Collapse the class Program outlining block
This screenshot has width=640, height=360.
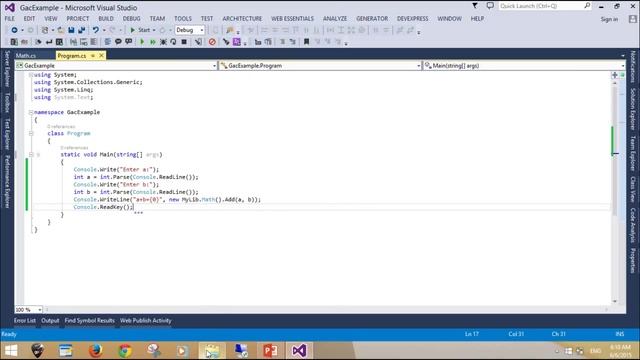click(x=31, y=133)
